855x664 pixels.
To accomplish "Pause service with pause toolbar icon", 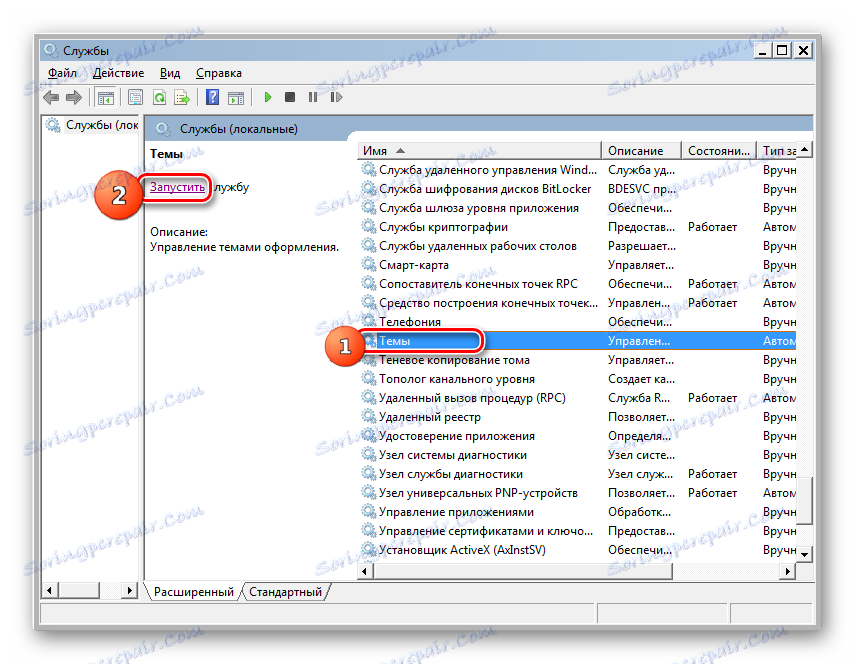I will click(x=312, y=97).
